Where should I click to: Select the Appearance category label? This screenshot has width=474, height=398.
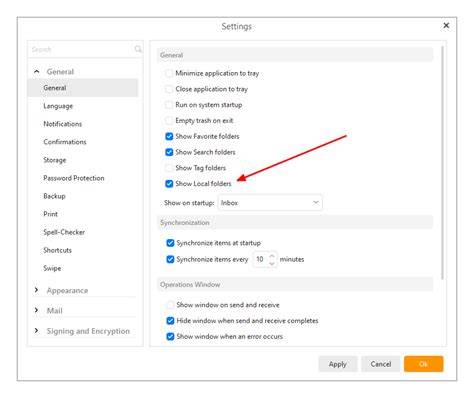67,290
